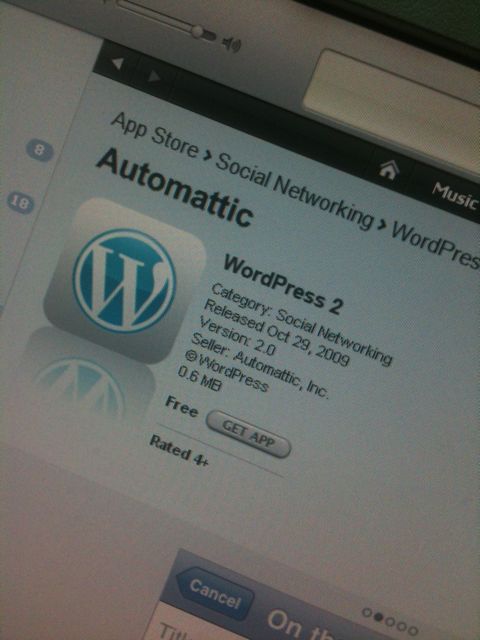Click the Rated 4+ label

tap(179, 451)
